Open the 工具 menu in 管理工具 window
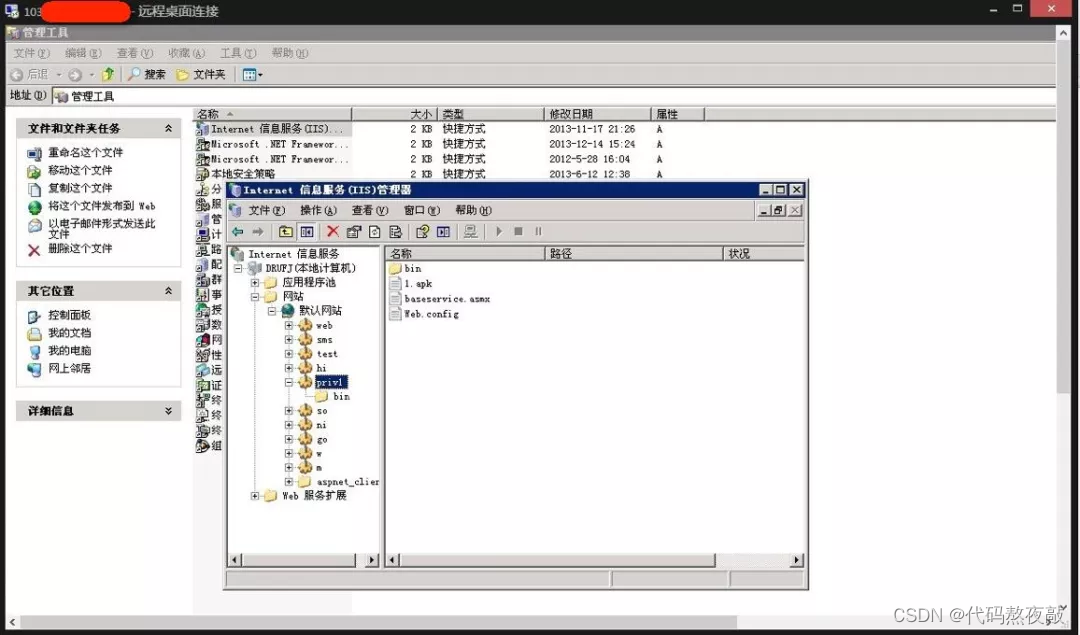Image resolution: width=1080 pixels, height=635 pixels. (238, 53)
